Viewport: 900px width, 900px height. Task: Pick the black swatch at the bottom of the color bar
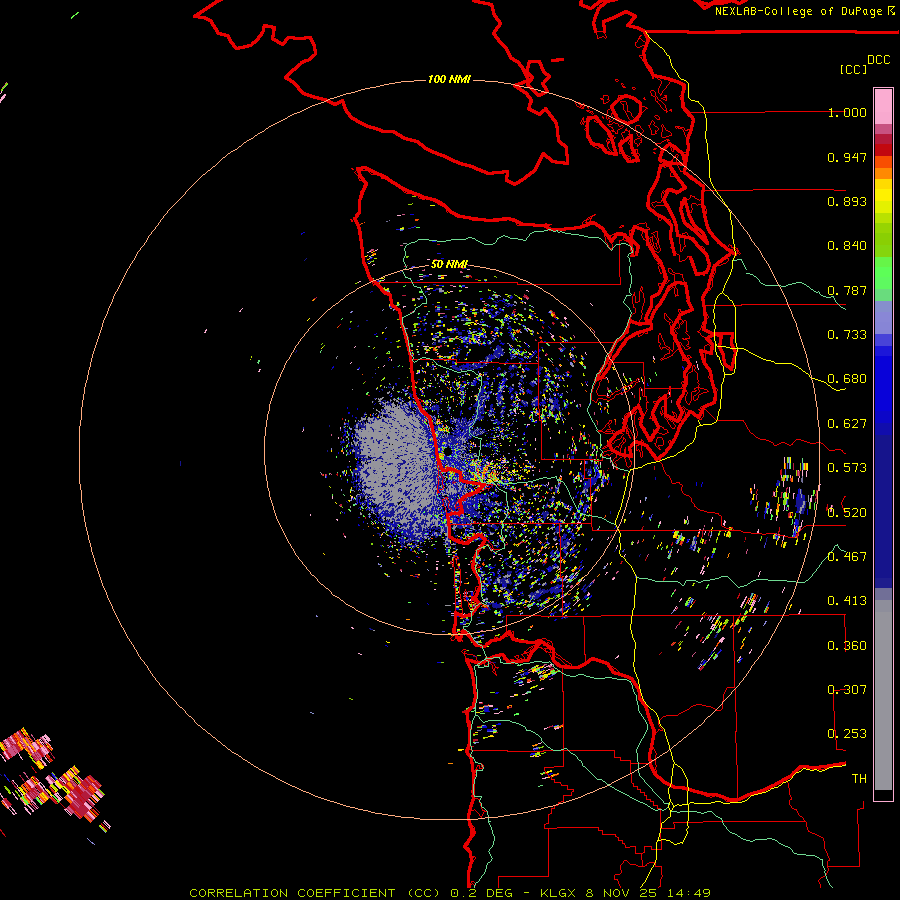point(883,795)
